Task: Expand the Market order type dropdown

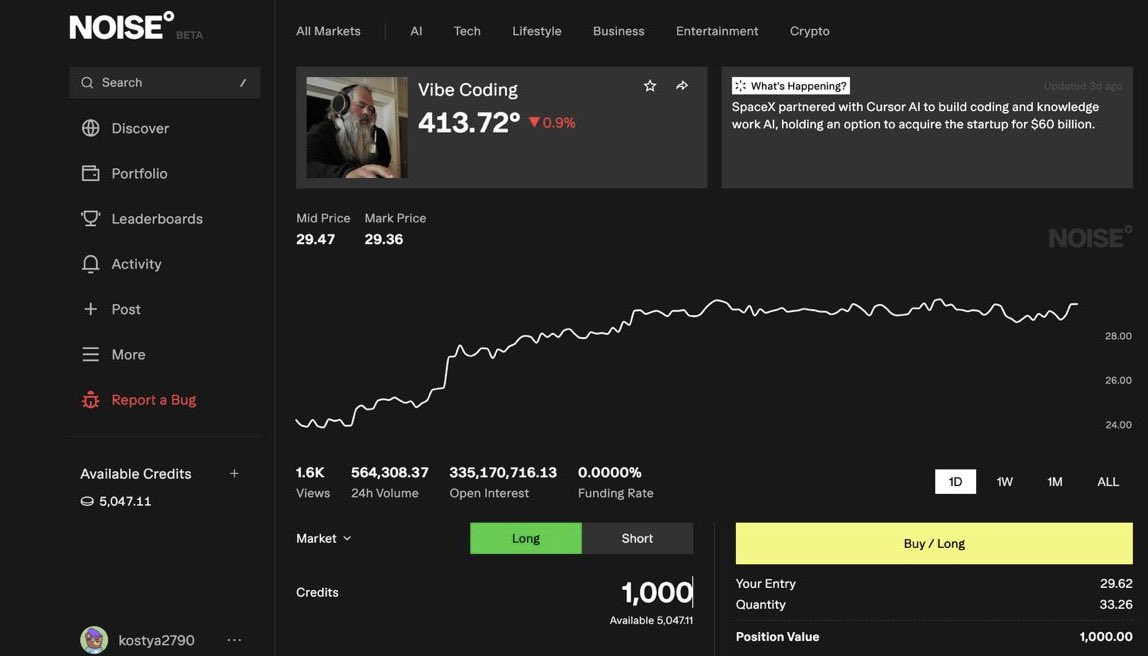Action: (324, 538)
